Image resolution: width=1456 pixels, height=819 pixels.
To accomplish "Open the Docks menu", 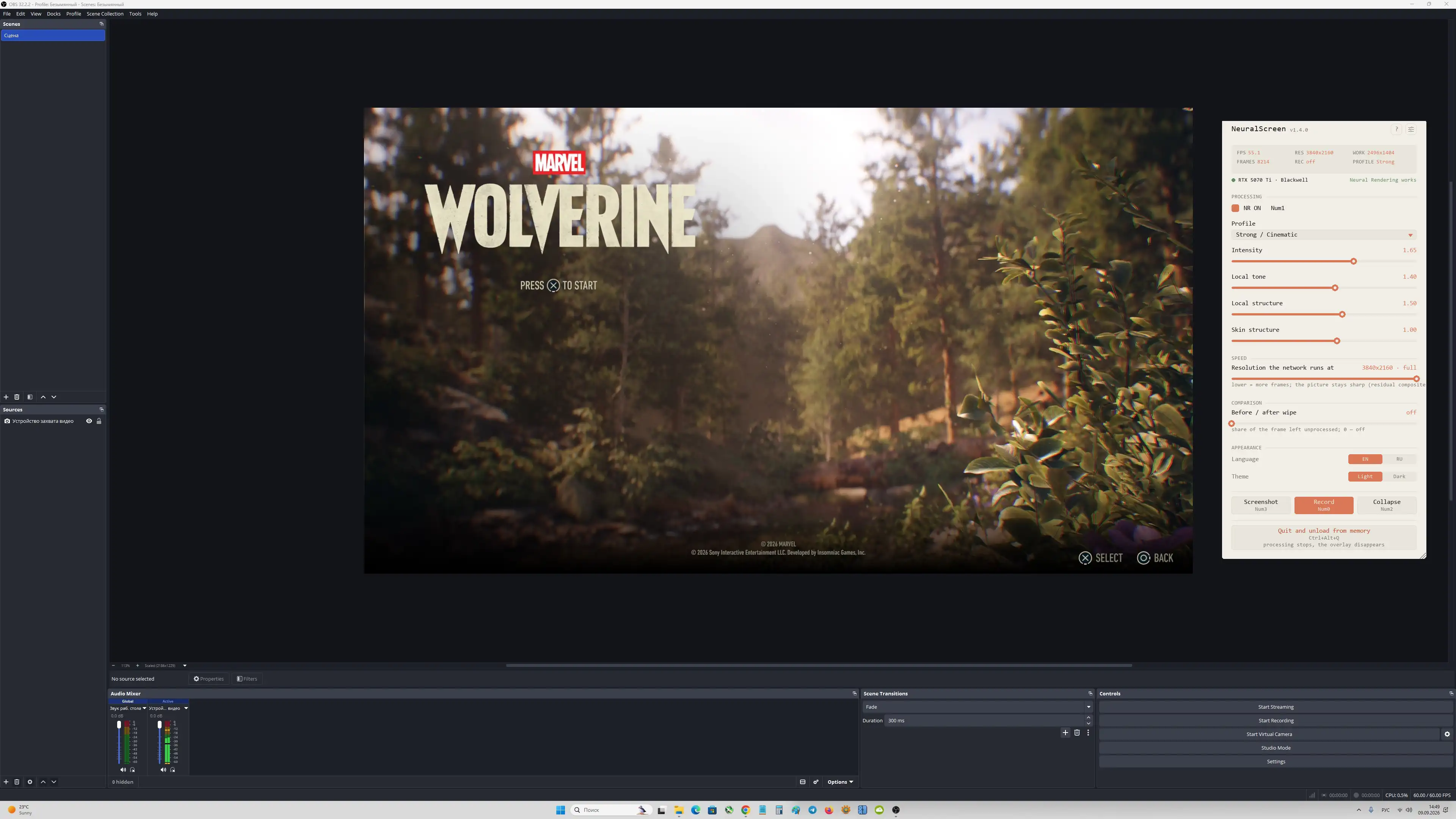I will tap(54, 14).
